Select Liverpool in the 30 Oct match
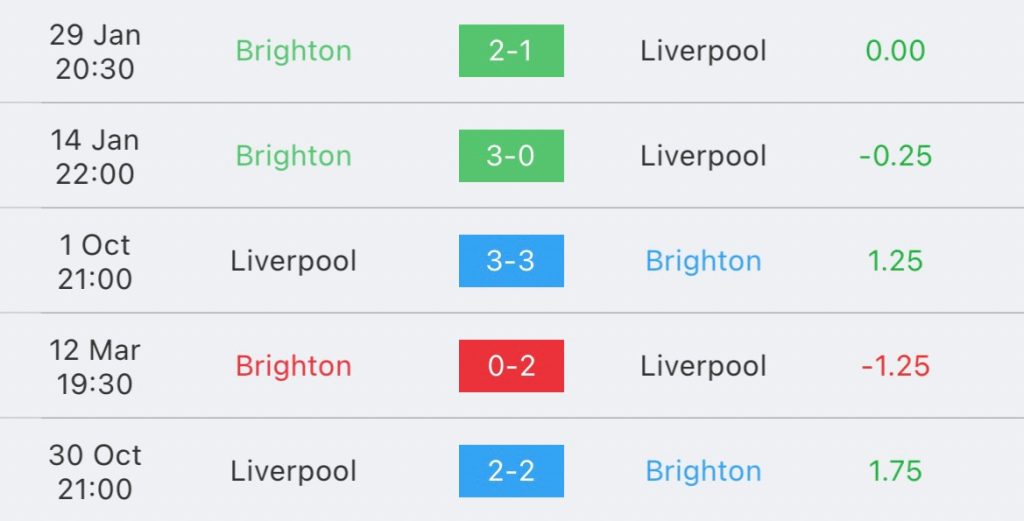Image resolution: width=1024 pixels, height=521 pixels. pyautogui.click(x=293, y=471)
